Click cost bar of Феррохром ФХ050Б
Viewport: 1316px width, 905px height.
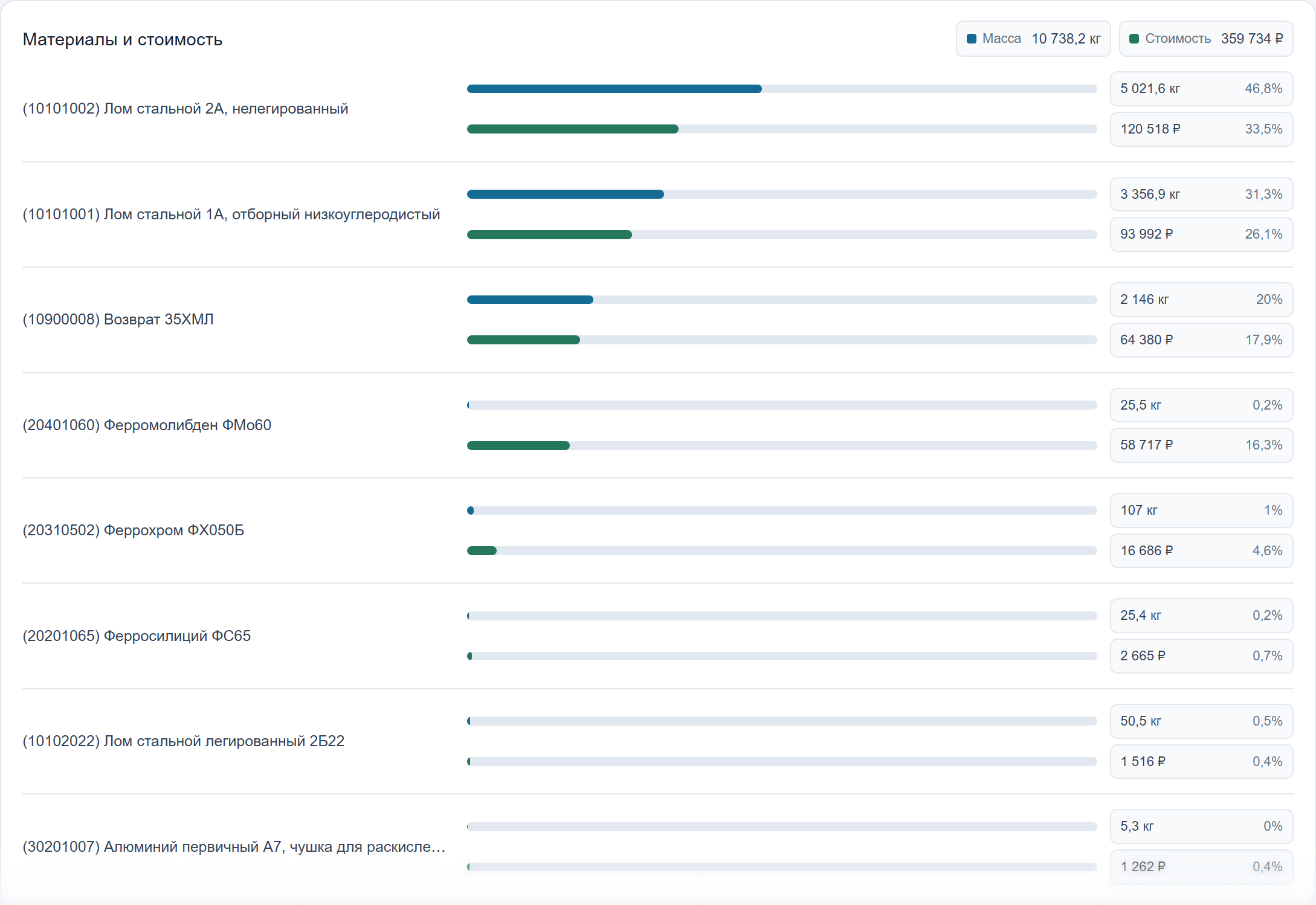click(x=782, y=550)
